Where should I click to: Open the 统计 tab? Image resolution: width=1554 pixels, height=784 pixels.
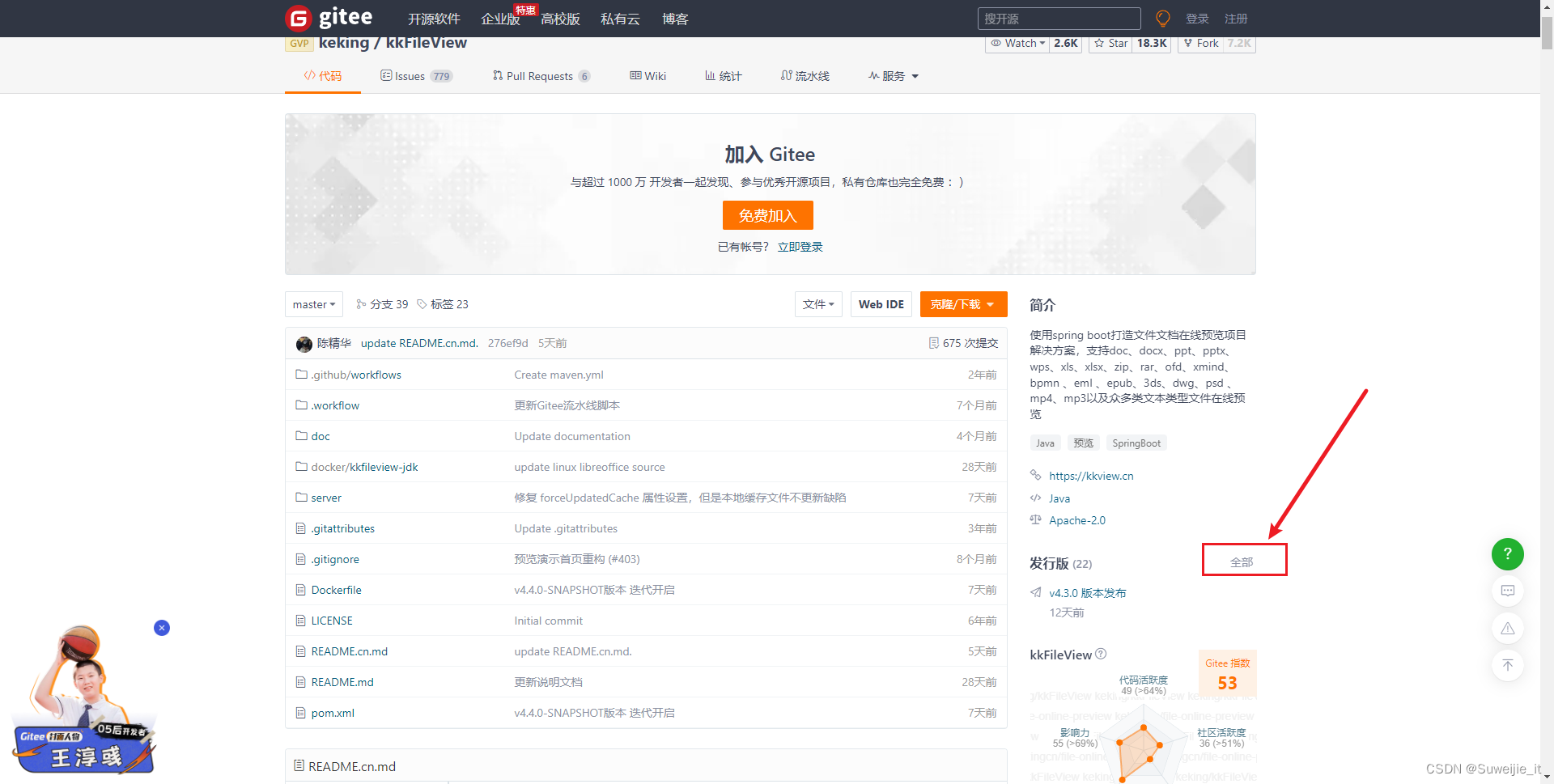coord(723,76)
